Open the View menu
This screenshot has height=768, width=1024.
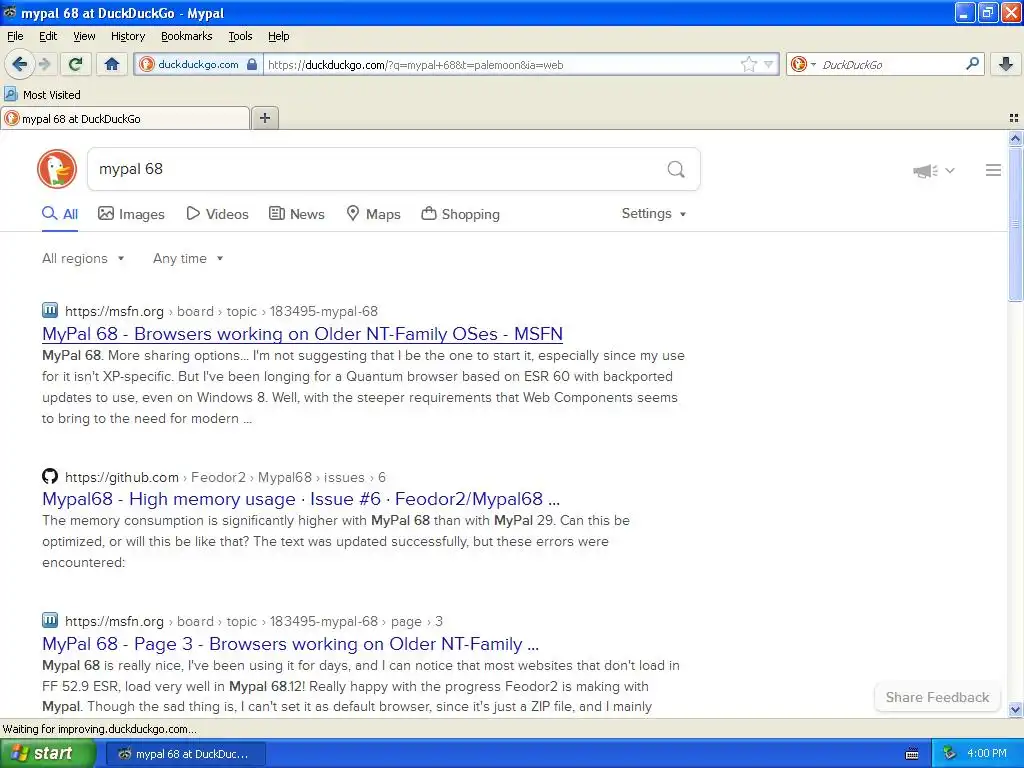pyautogui.click(x=84, y=36)
